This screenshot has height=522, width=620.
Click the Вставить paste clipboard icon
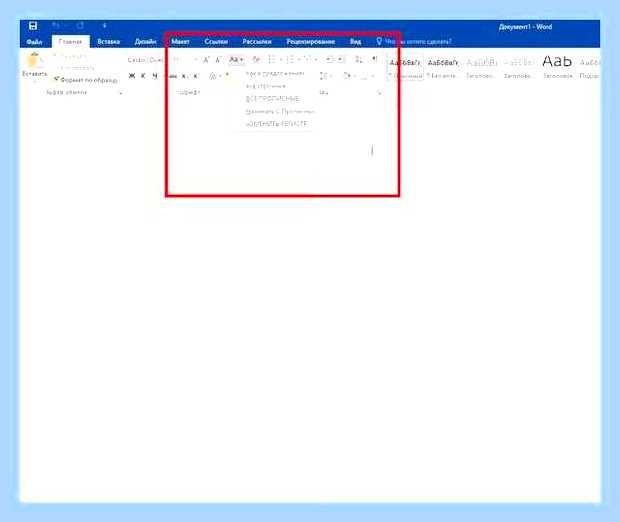pos(34,60)
